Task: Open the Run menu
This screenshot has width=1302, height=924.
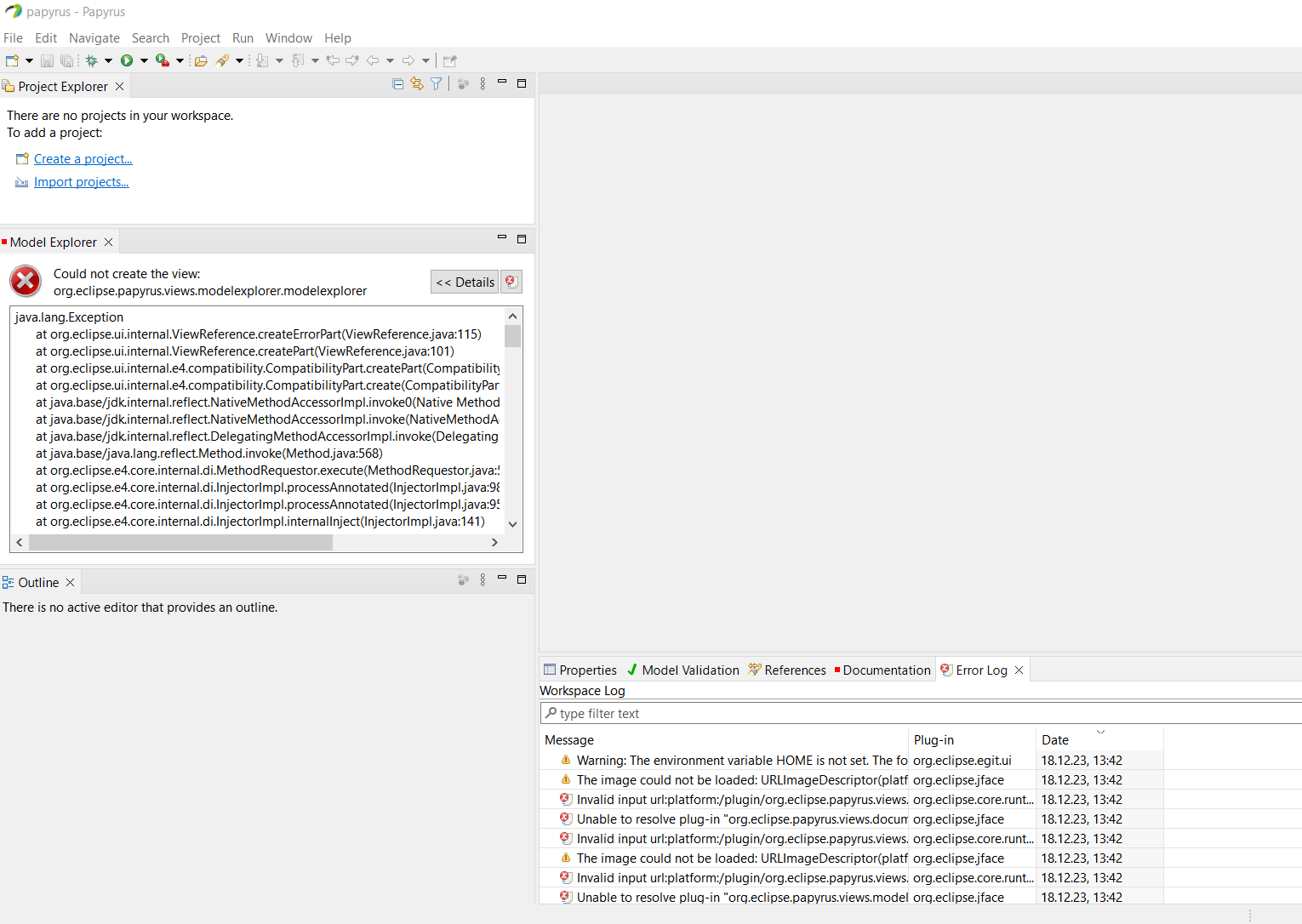Action: tap(243, 38)
